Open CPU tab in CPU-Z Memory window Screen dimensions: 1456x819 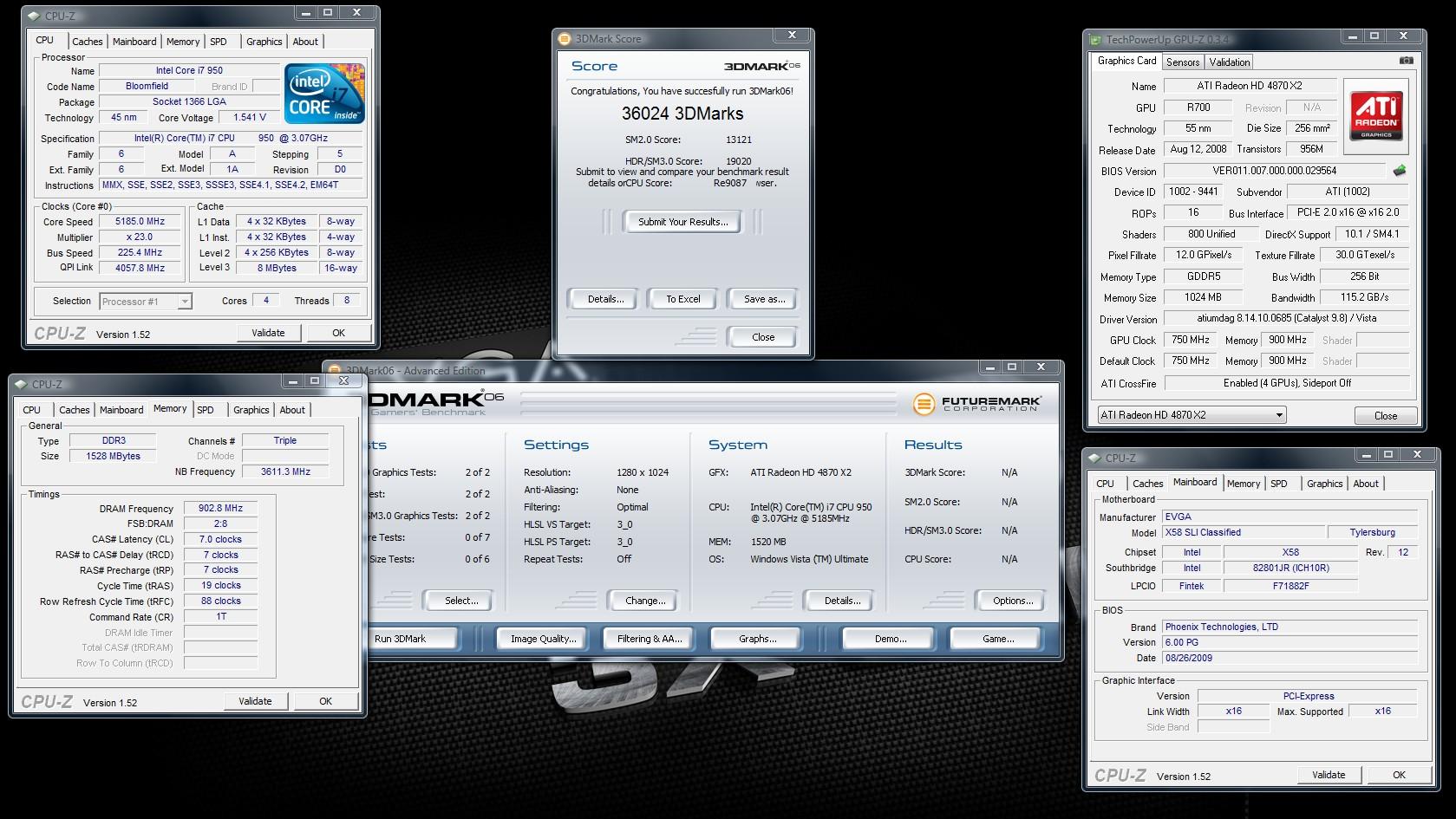[32, 410]
